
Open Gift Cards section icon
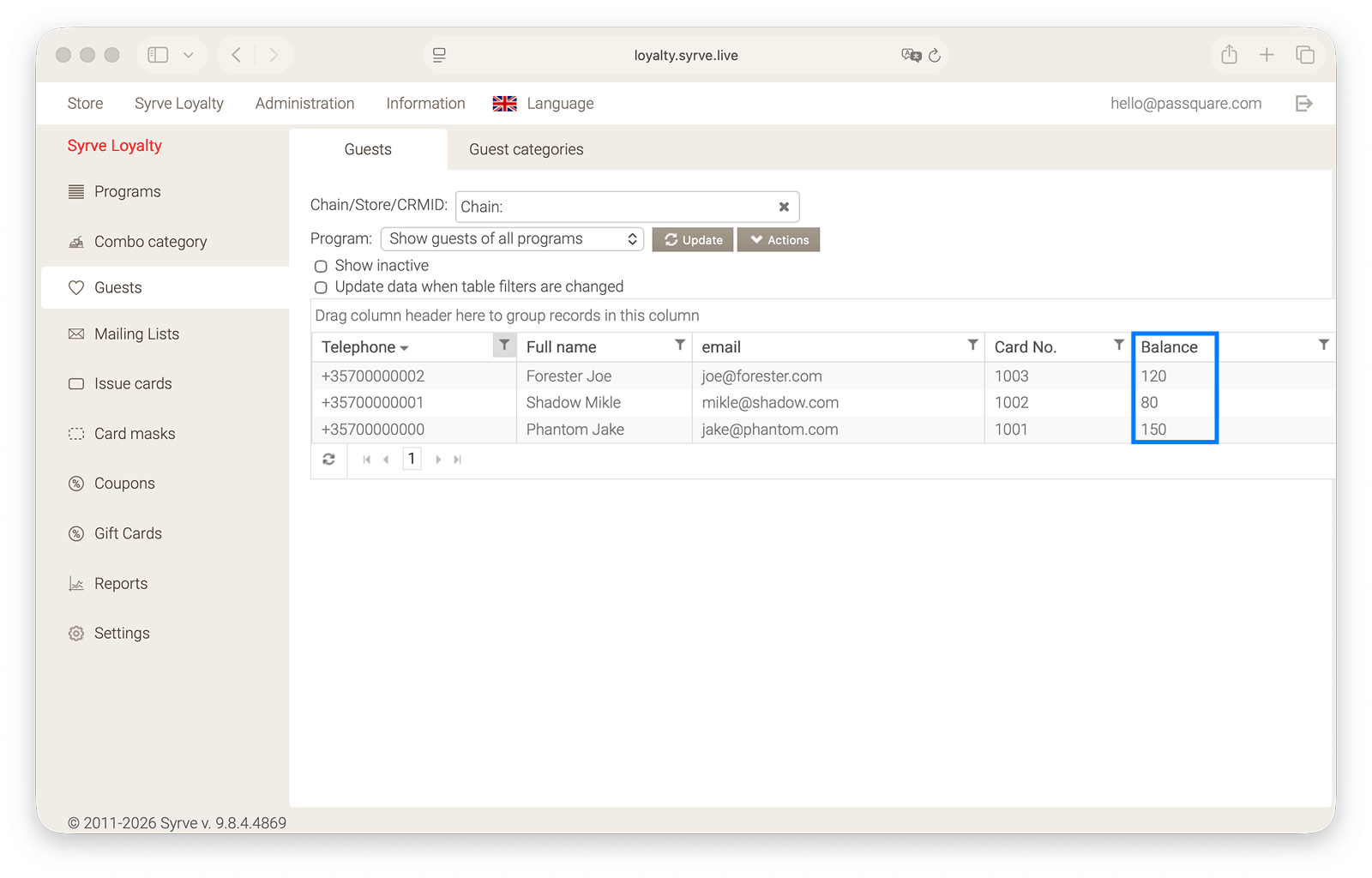tap(76, 533)
